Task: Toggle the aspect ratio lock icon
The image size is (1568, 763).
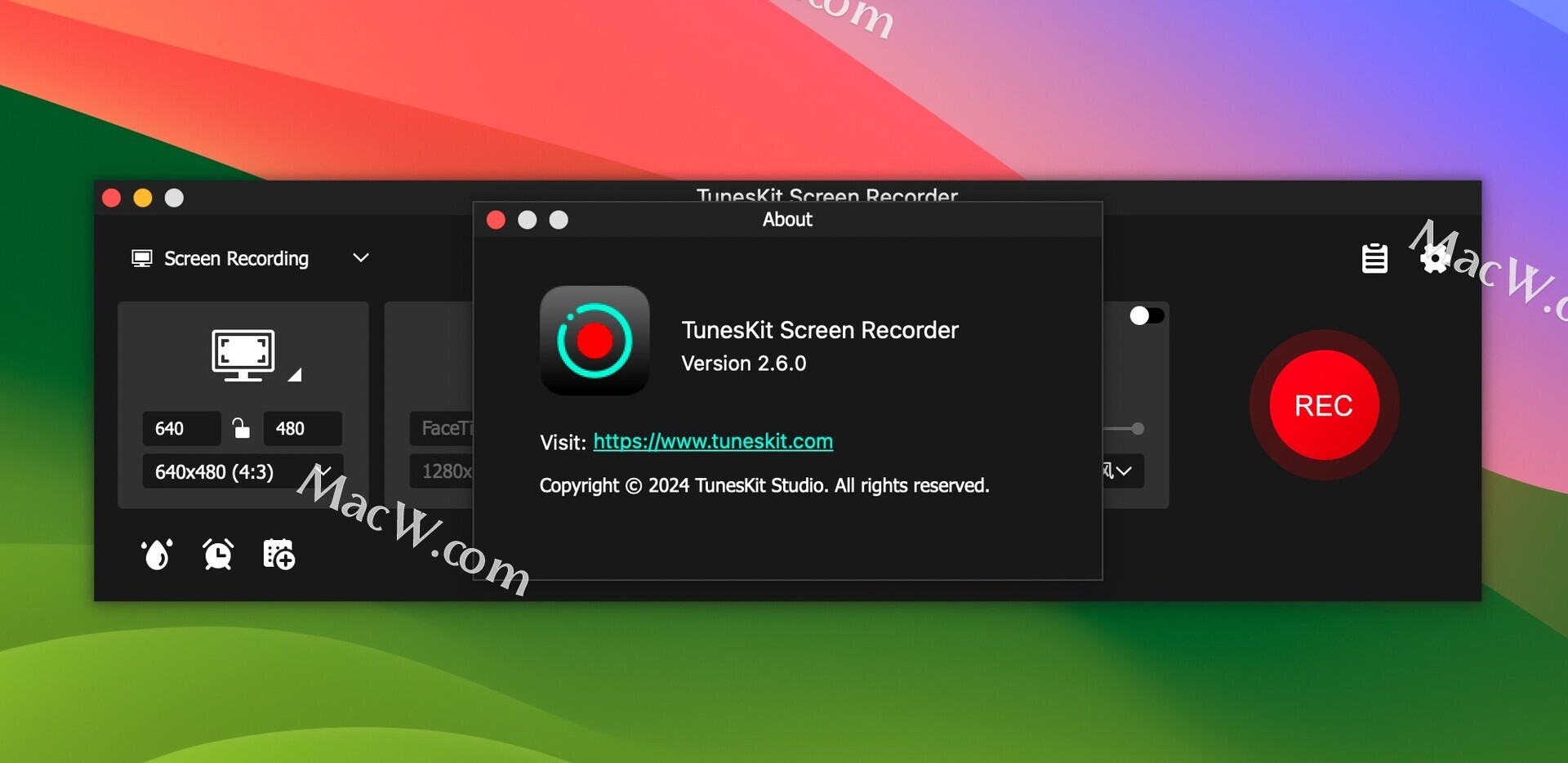Action: 241,428
